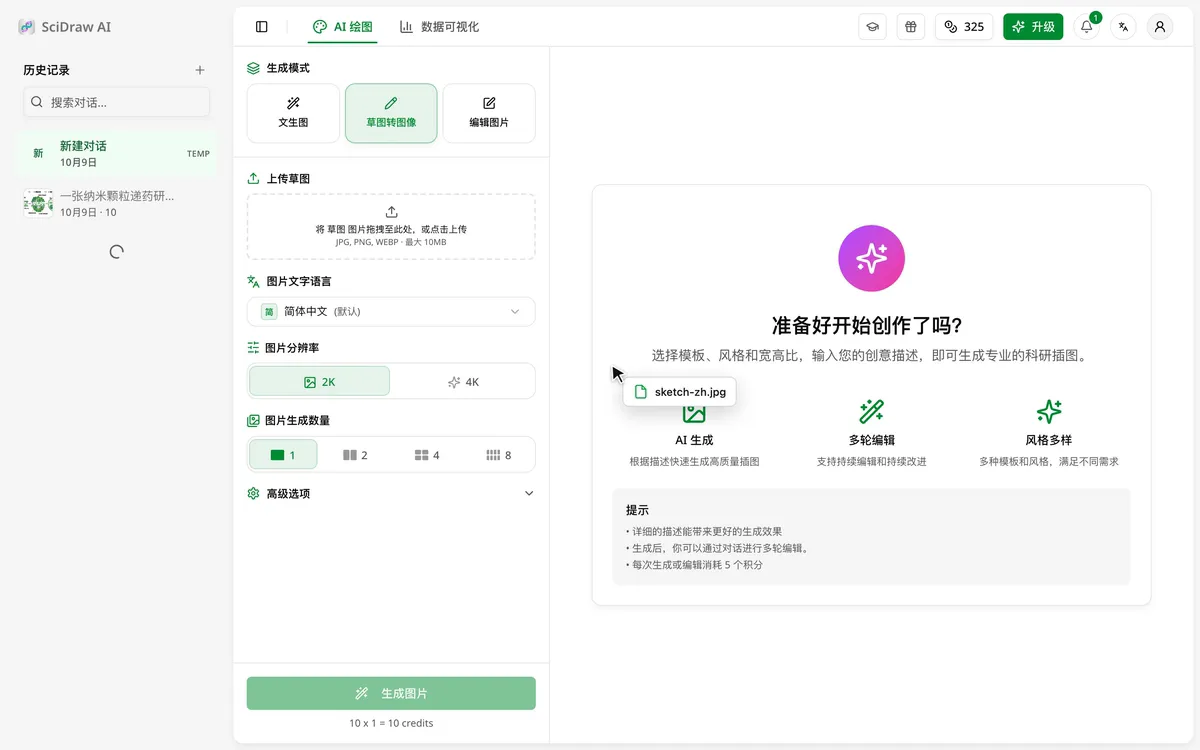1200x750 pixels.
Task: Set image count to 4
Action: pyautogui.click(x=427, y=454)
